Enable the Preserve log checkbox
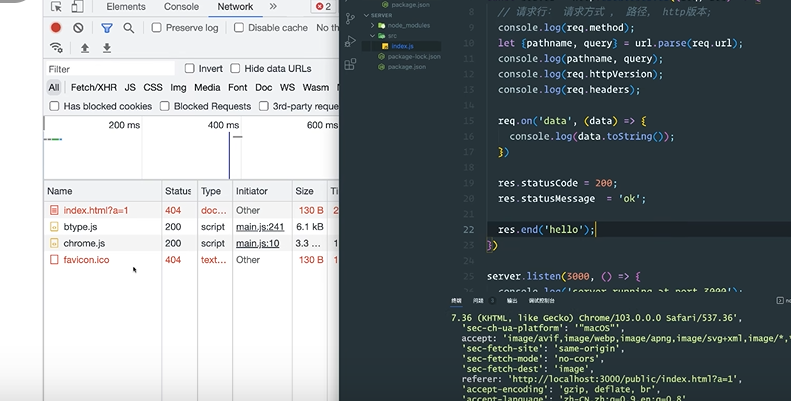Image resolution: width=791 pixels, height=401 pixels. coord(156,28)
